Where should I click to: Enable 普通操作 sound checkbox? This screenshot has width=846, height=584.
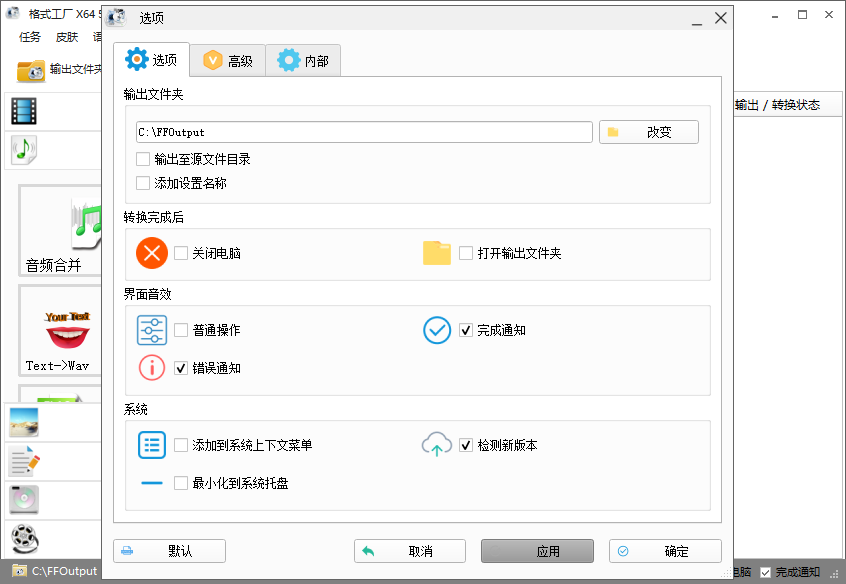[181, 330]
